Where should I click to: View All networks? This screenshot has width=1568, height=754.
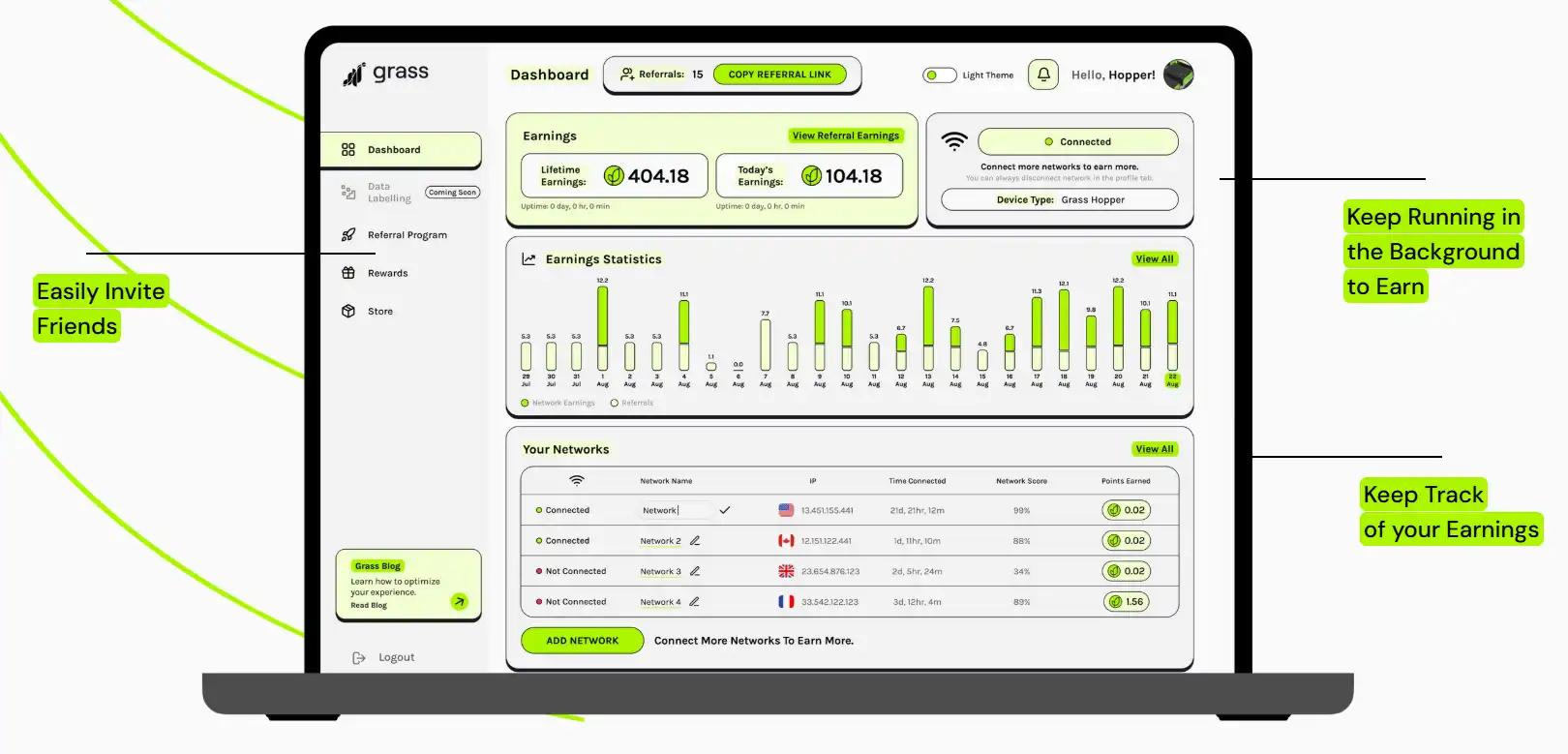pos(1155,449)
